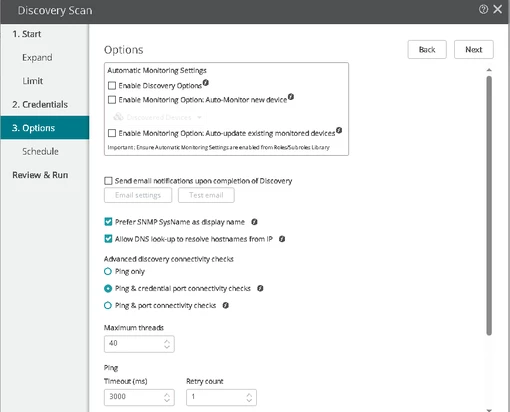This screenshot has height=412, width=510.
Task: Open the help question mark icon
Action: pos(483,9)
